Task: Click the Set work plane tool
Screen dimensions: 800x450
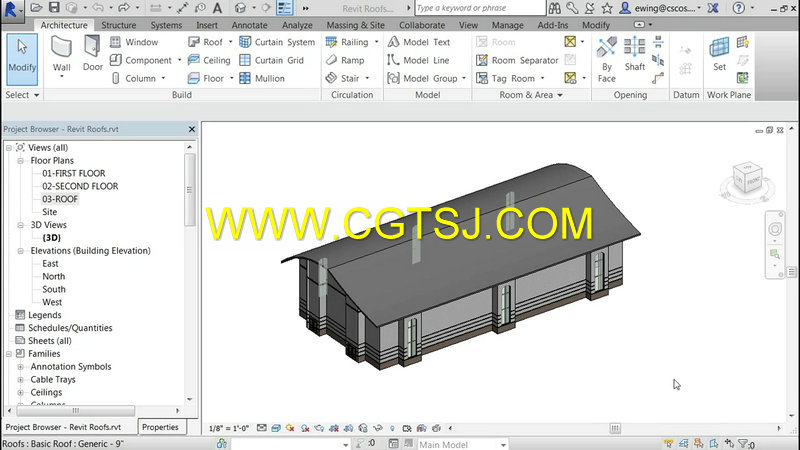Action: click(x=719, y=54)
